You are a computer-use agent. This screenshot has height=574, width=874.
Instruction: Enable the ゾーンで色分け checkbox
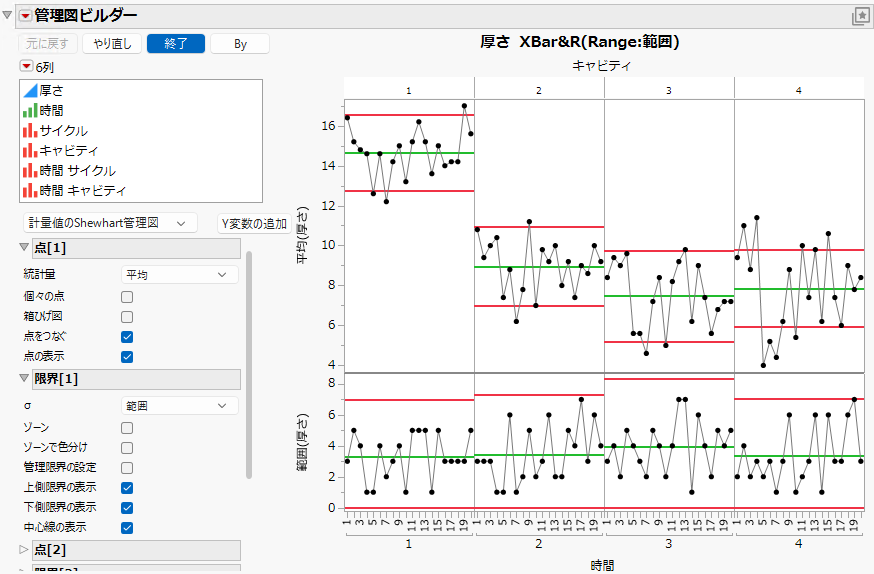point(127,448)
